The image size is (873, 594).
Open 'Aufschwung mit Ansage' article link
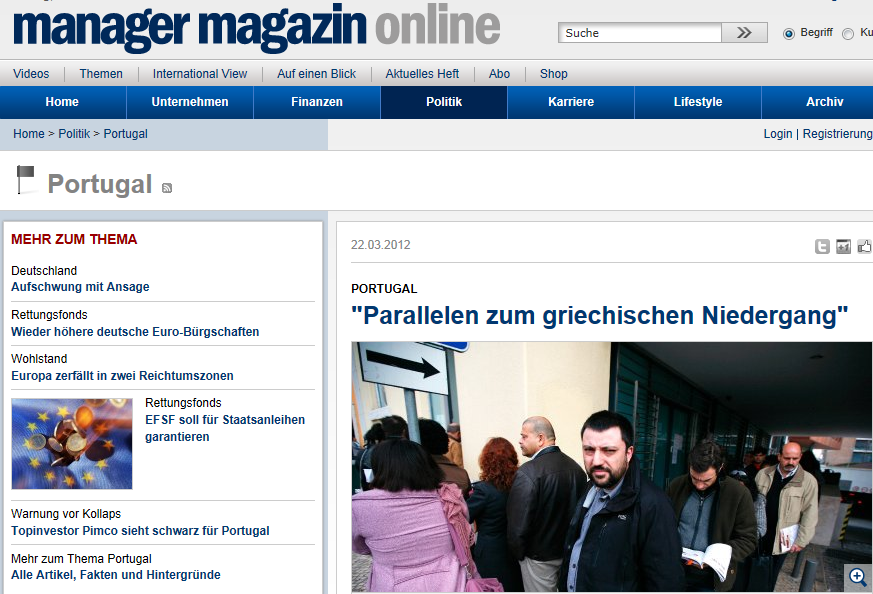[x=80, y=287]
